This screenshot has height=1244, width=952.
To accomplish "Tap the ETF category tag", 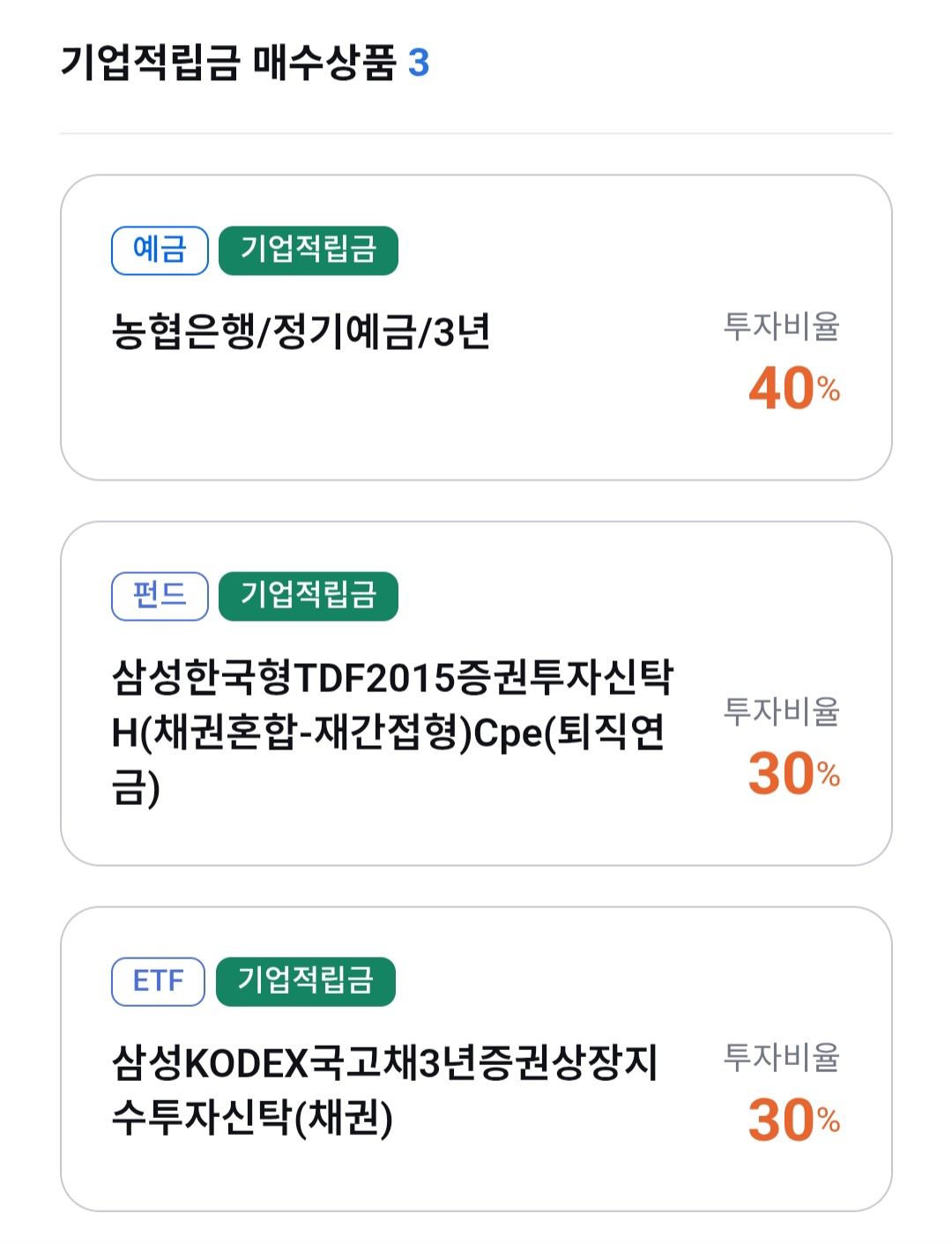I will click(x=158, y=981).
